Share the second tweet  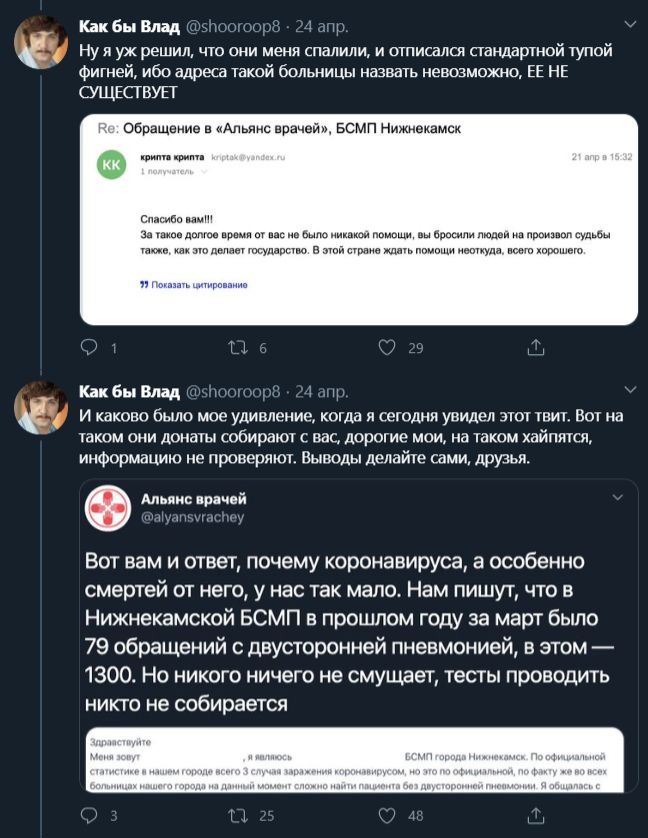[536, 815]
